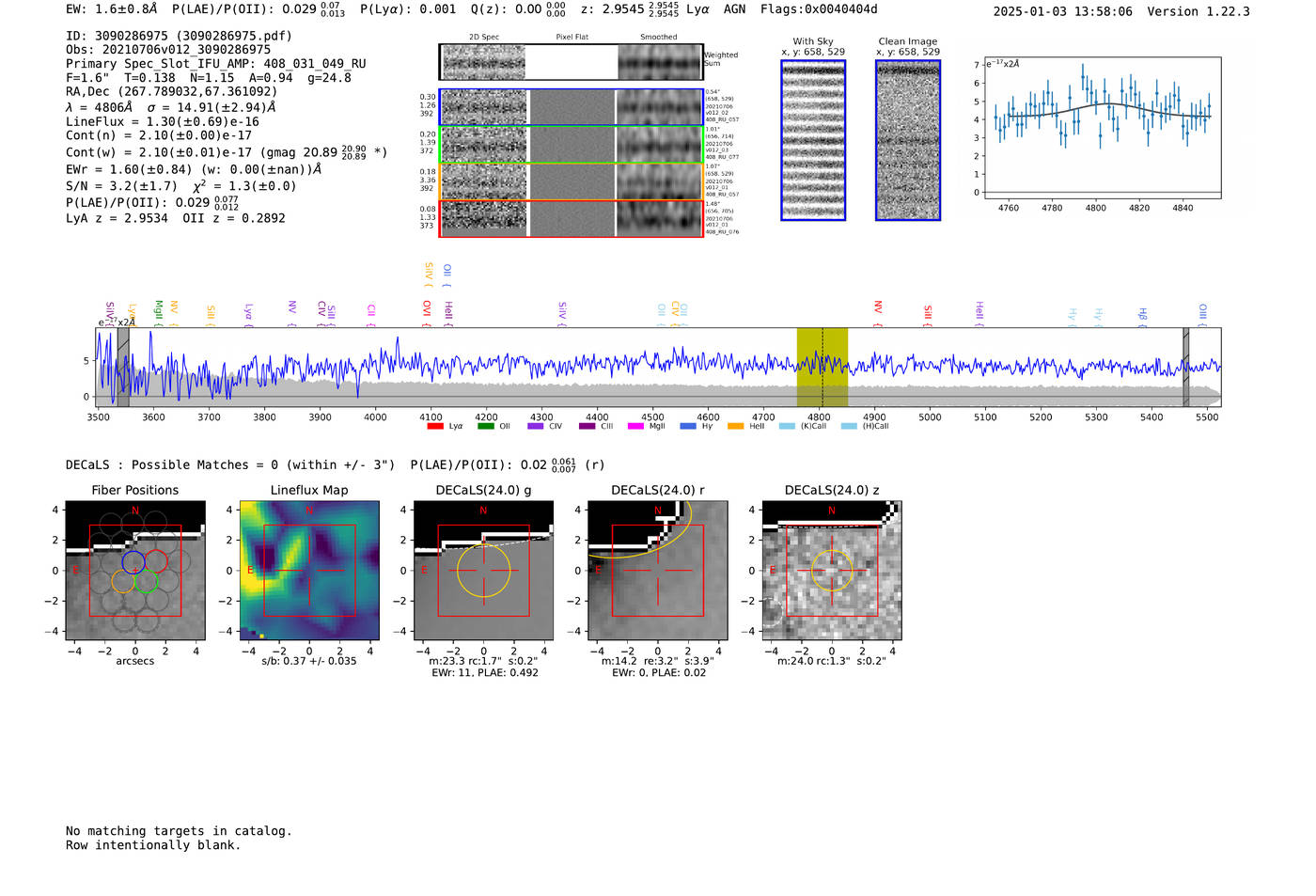Click the Lyα red legend swatch
The width and height of the screenshot is (1316, 896).
coord(435,427)
